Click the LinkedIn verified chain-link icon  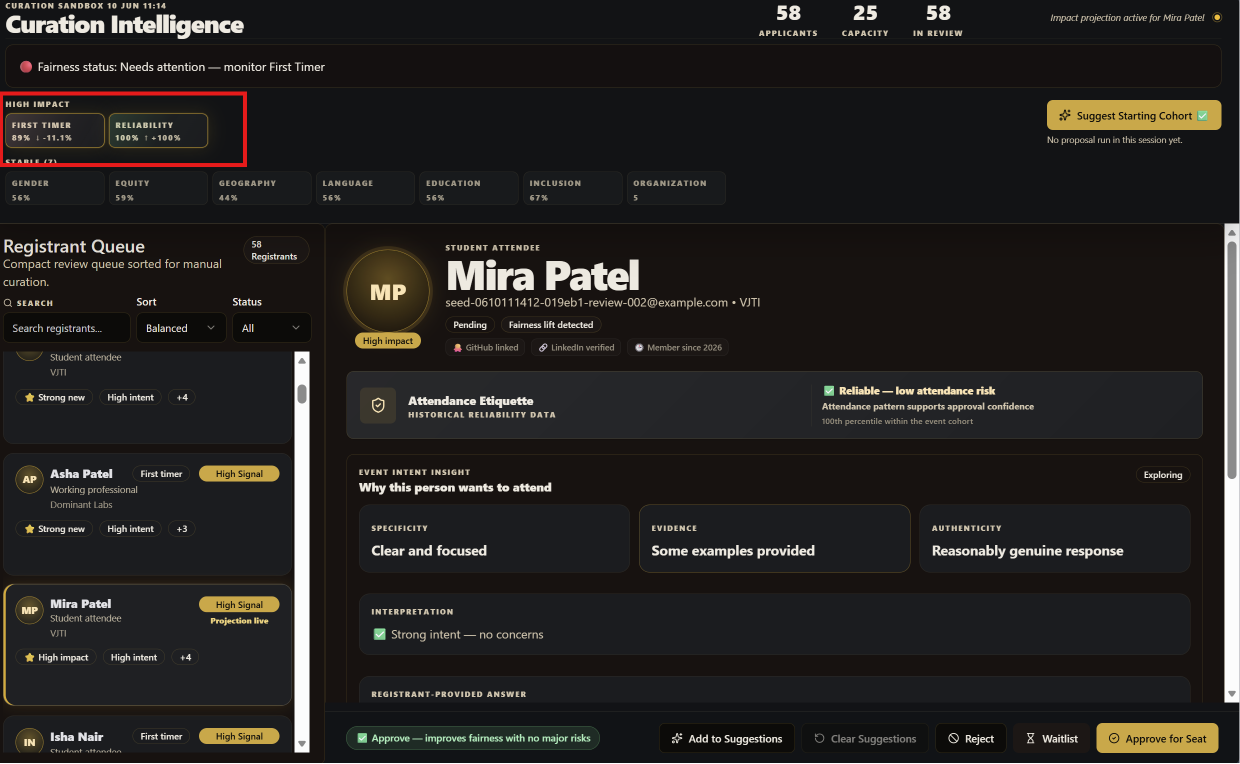pyautogui.click(x=543, y=348)
